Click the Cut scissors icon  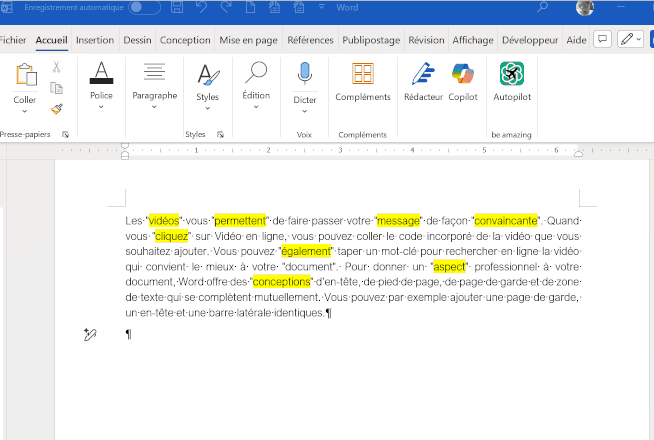click(57, 67)
